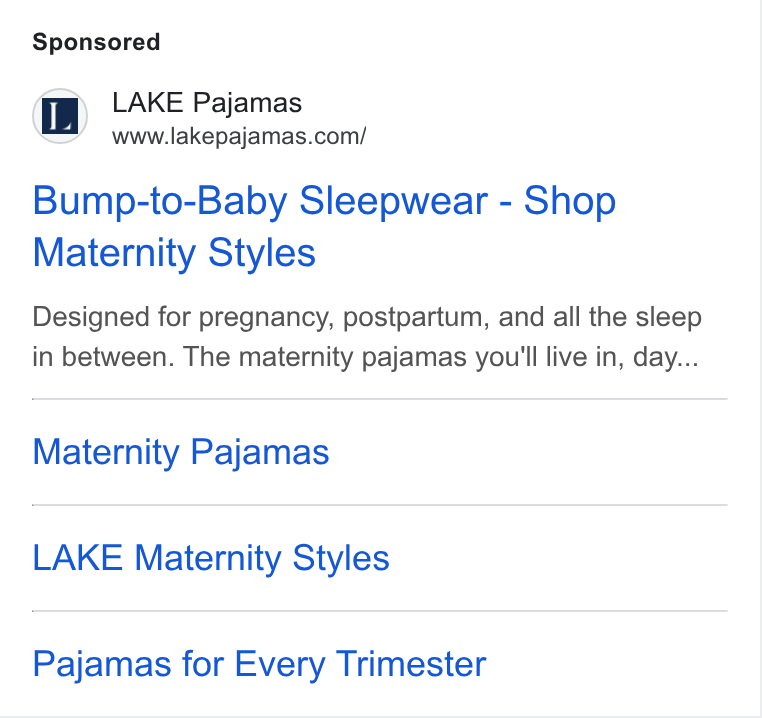This screenshot has width=762, height=718.
Task: Click the www.lakepajamas.com URL text
Action: click(x=239, y=136)
